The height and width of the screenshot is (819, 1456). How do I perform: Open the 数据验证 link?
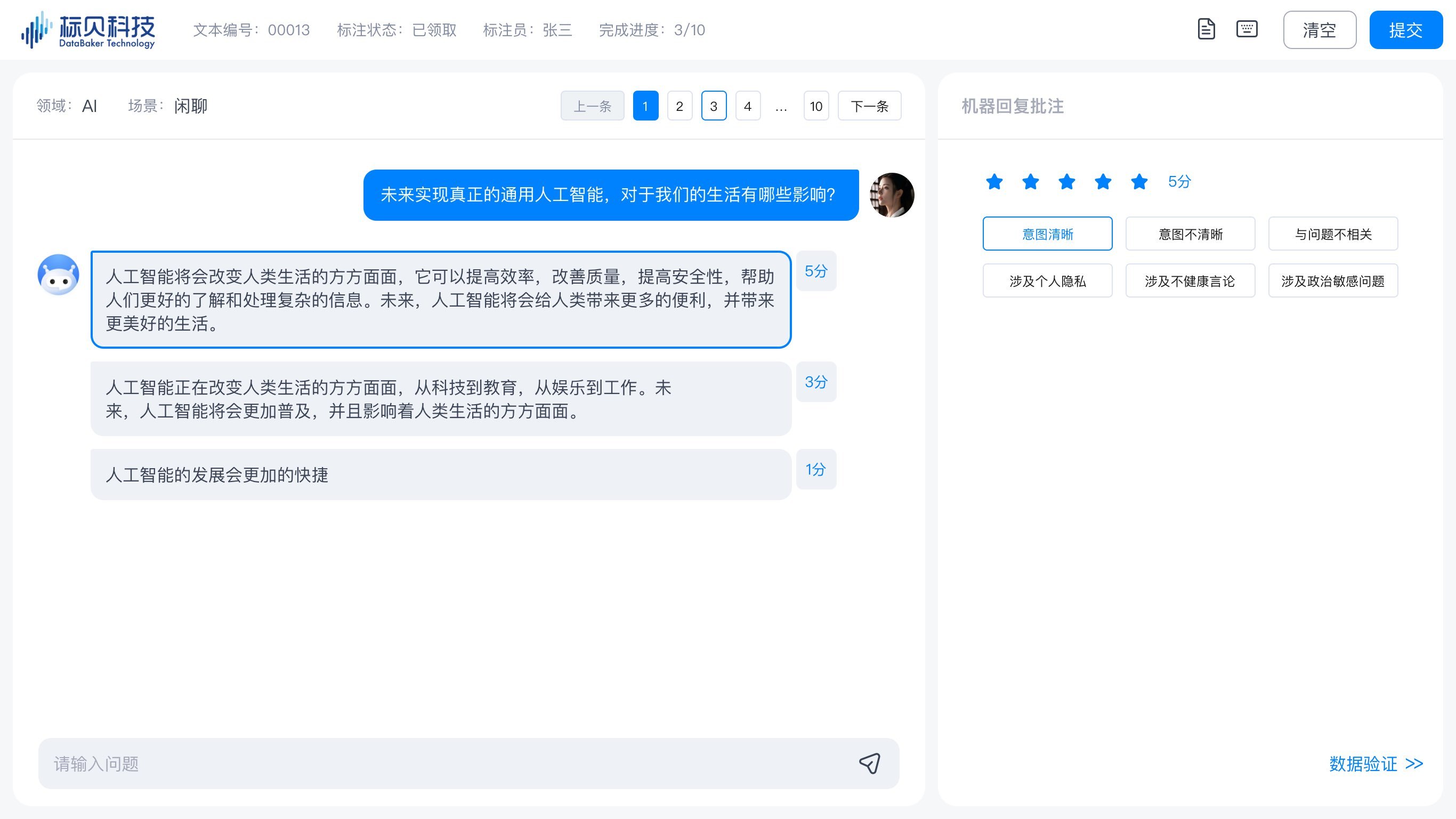tap(1375, 764)
